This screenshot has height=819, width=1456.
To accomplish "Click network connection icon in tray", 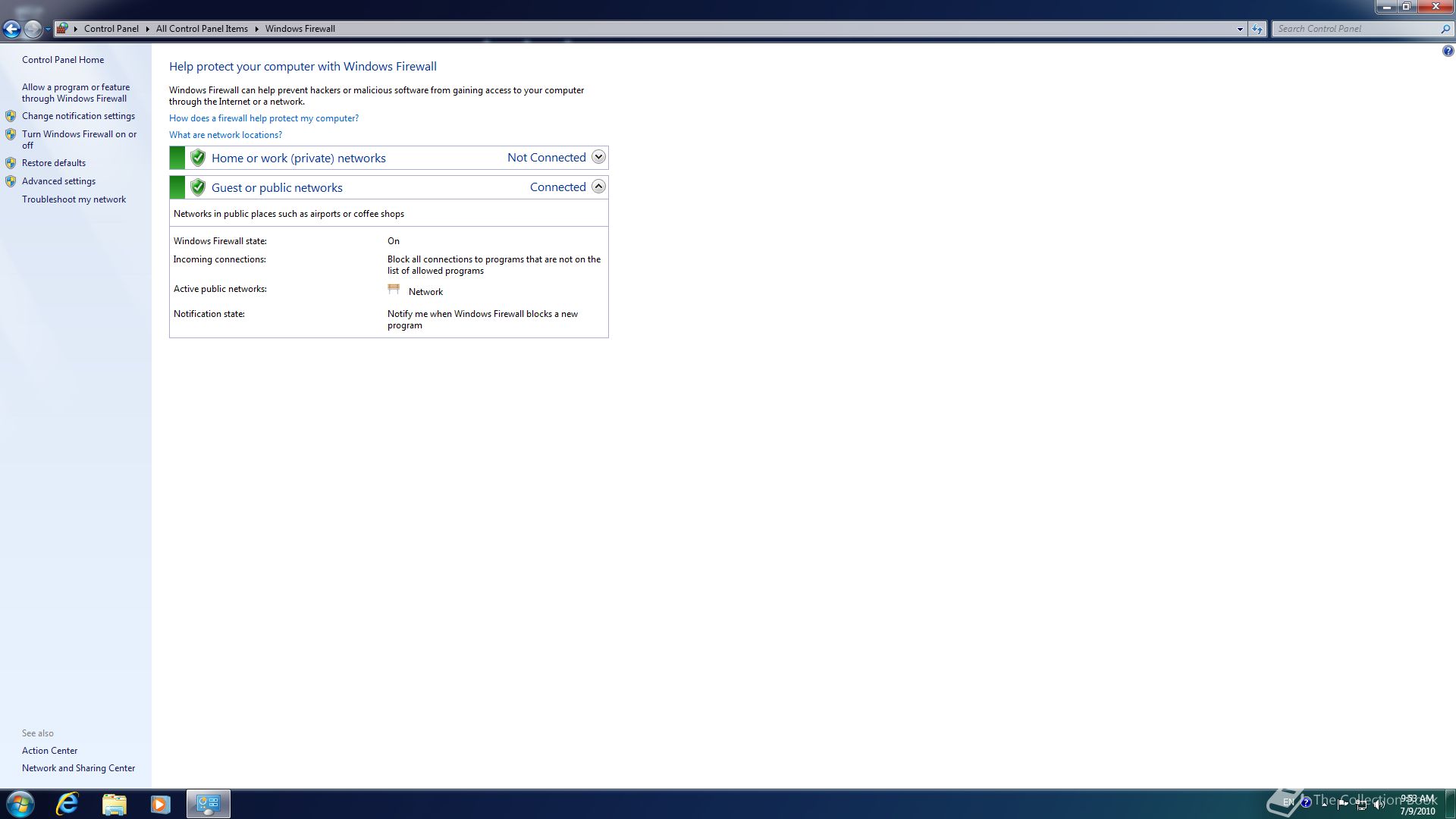I will (x=1361, y=805).
